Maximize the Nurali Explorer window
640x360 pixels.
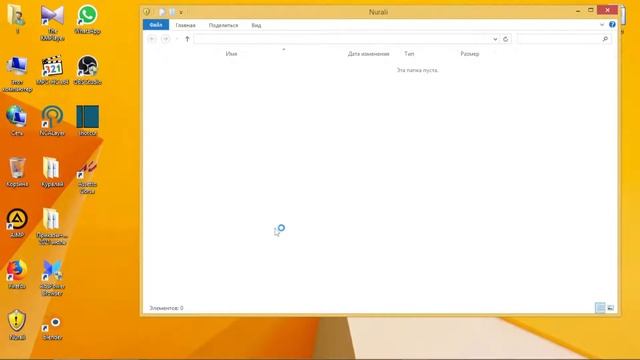click(591, 10)
